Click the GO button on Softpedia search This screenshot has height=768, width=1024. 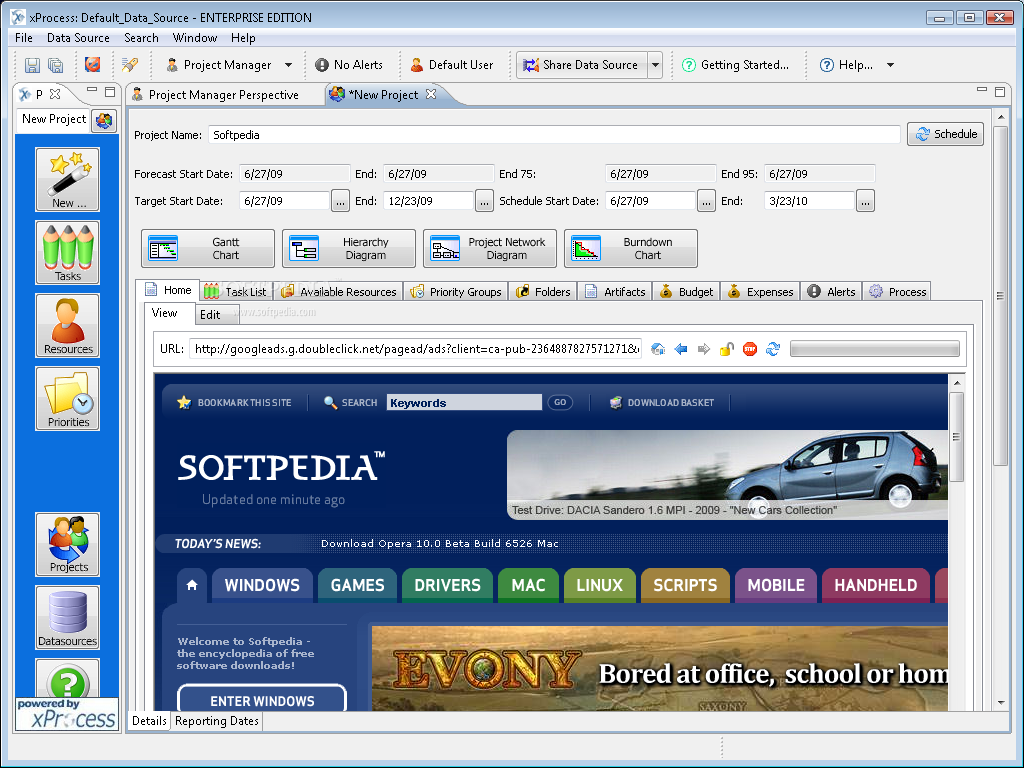pyautogui.click(x=560, y=402)
